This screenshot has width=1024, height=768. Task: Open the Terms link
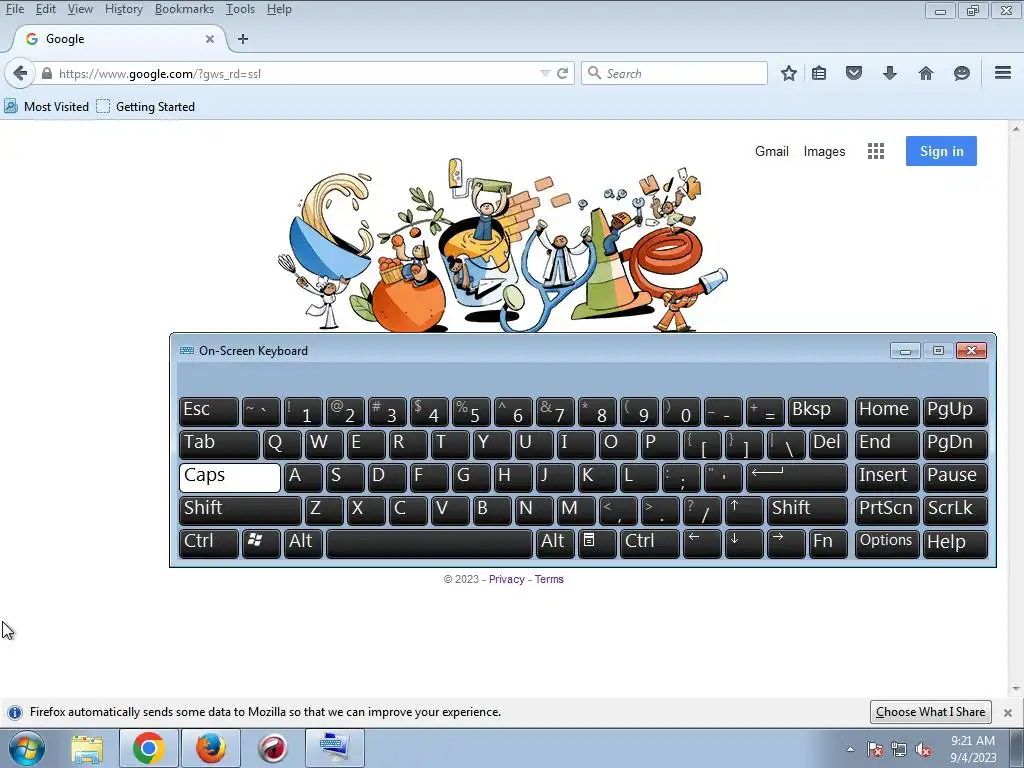[549, 579]
